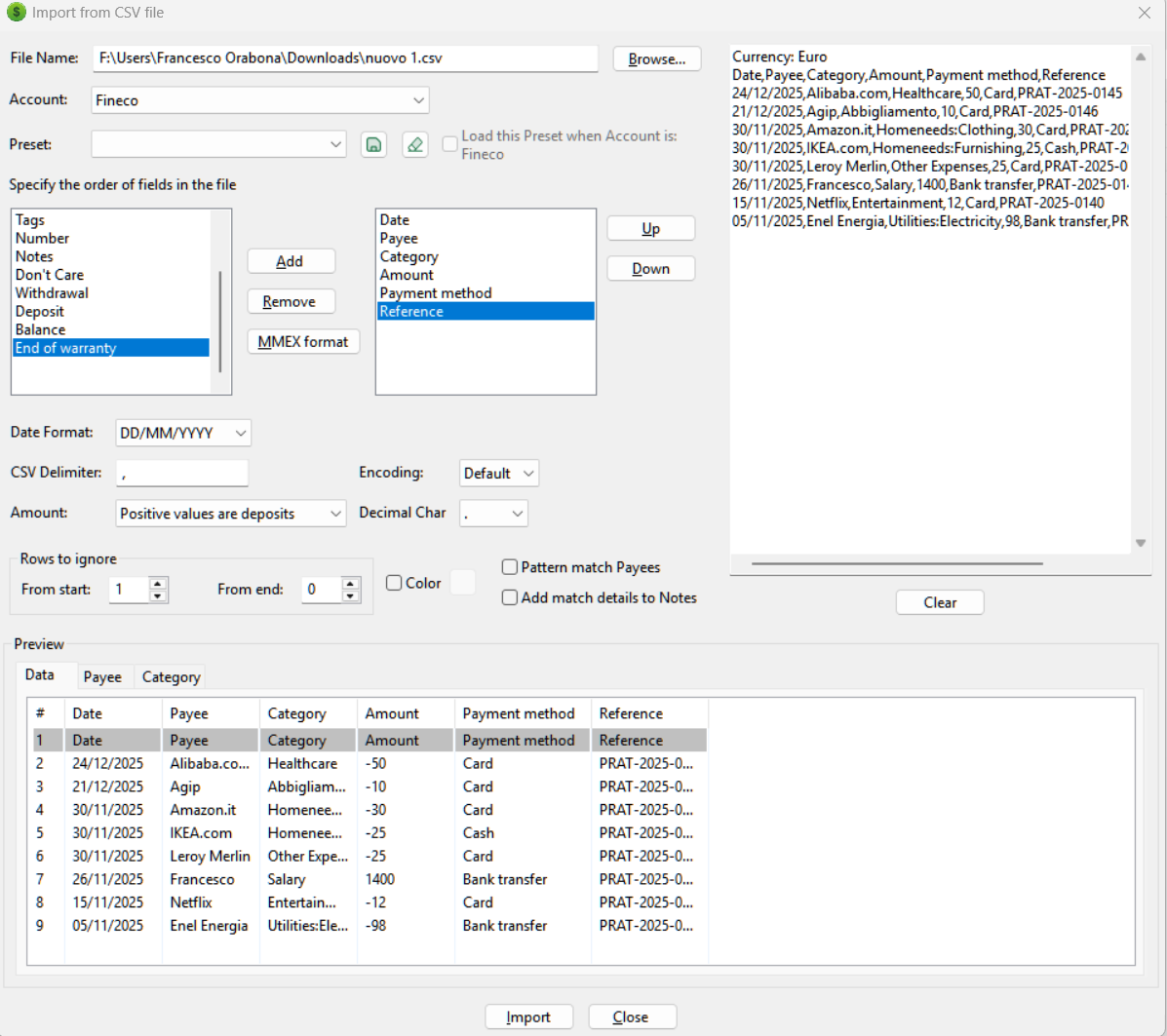Switch to the Category preview tab

click(x=170, y=676)
